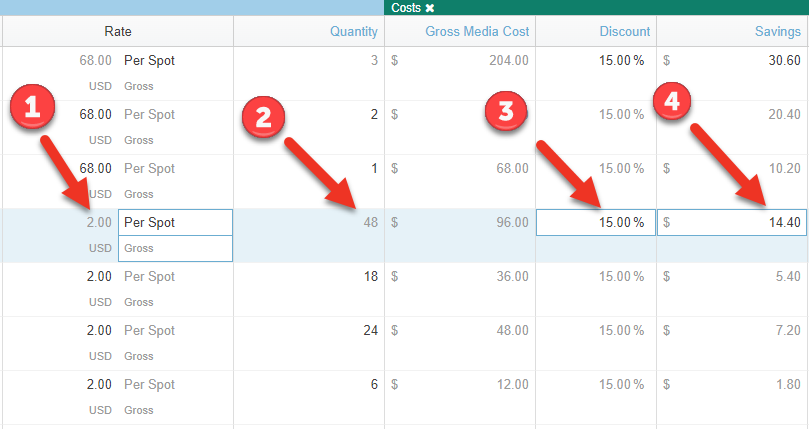Select the Costs group header tab
Image resolution: width=809 pixels, height=429 pixels.
[x=406, y=8]
